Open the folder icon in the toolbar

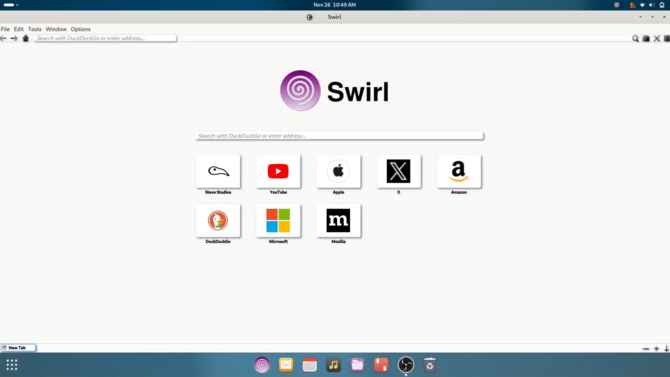tap(646, 38)
